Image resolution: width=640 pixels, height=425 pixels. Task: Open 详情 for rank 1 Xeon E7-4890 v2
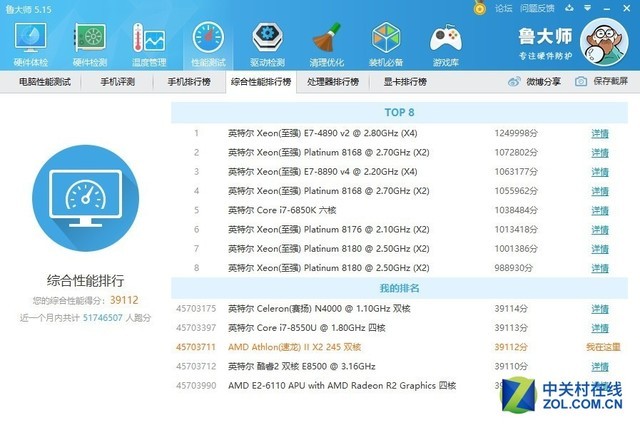coord(600,134)
